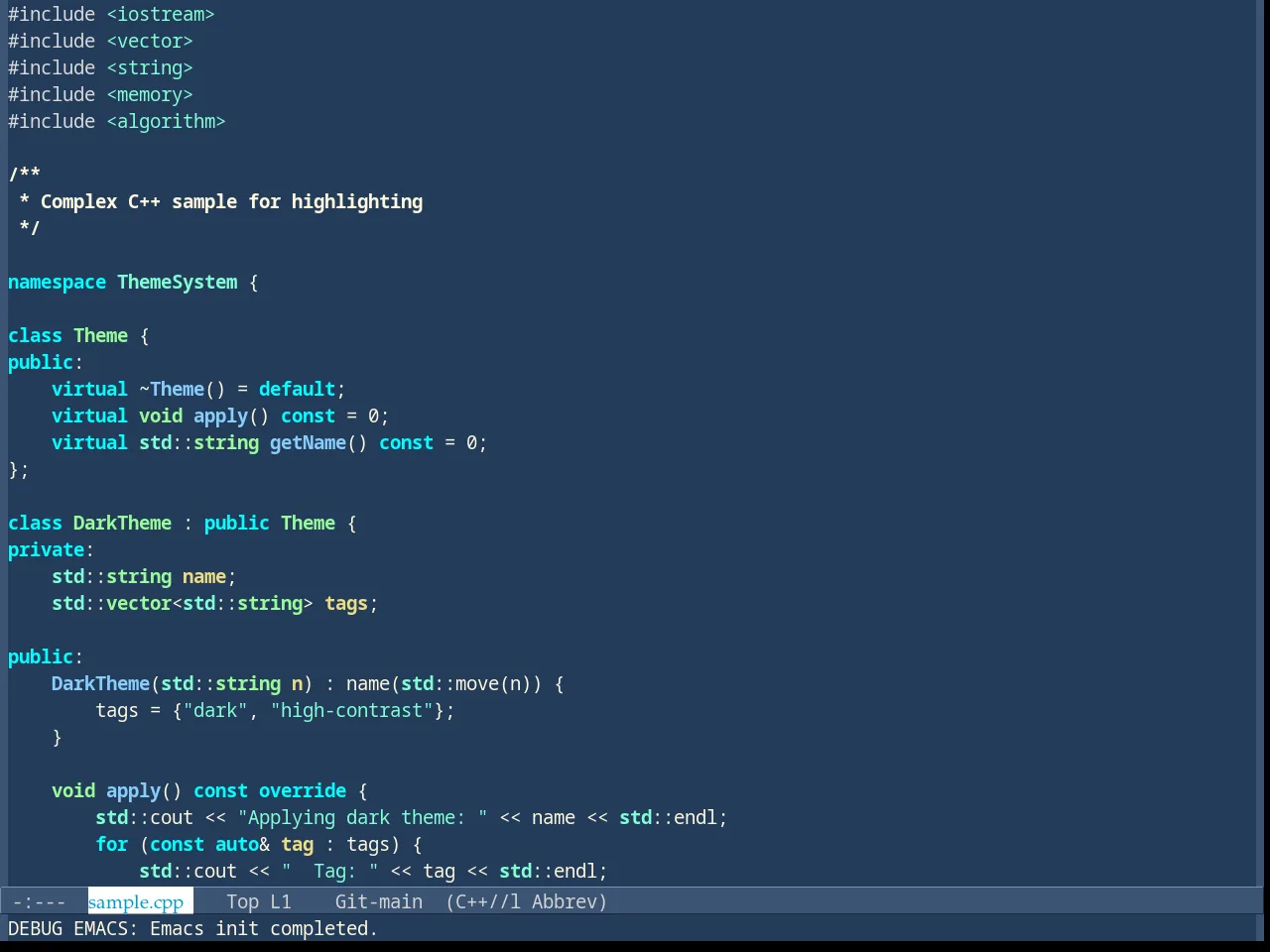Viewport: 1270px width, 952px height.
Task: Click Top position indicator in mode line
Action: [242, 902]
